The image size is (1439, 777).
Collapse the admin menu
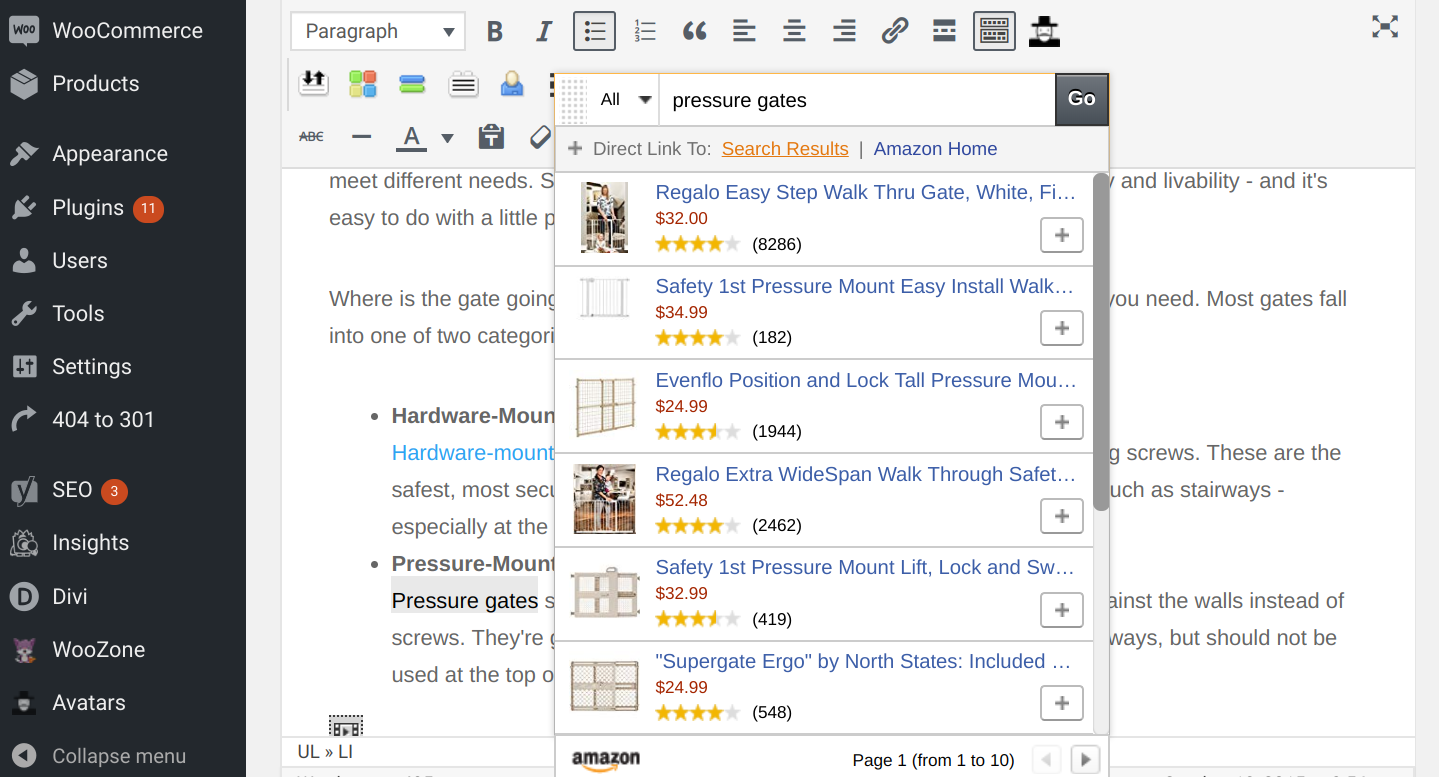pyautogui.click(x=123, y=756)
